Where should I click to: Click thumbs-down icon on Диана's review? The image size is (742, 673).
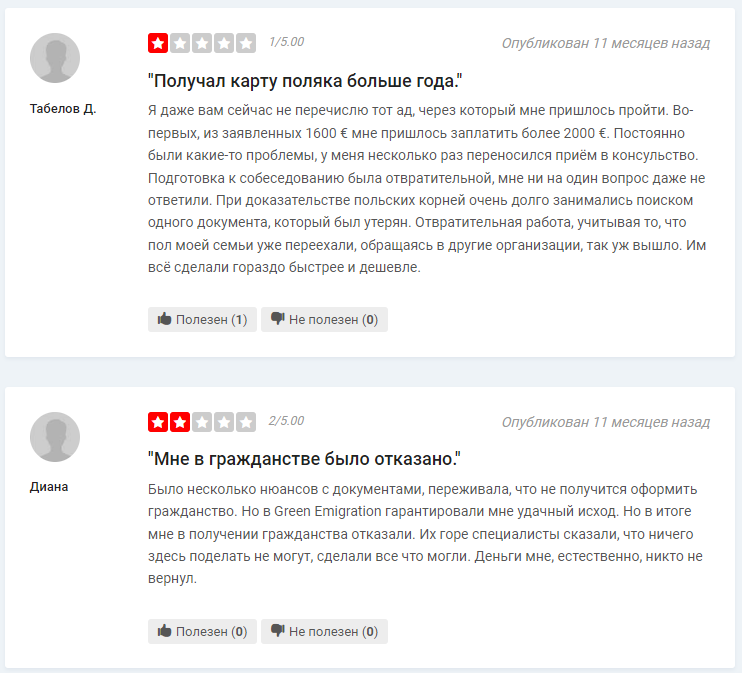click(277, 630)
